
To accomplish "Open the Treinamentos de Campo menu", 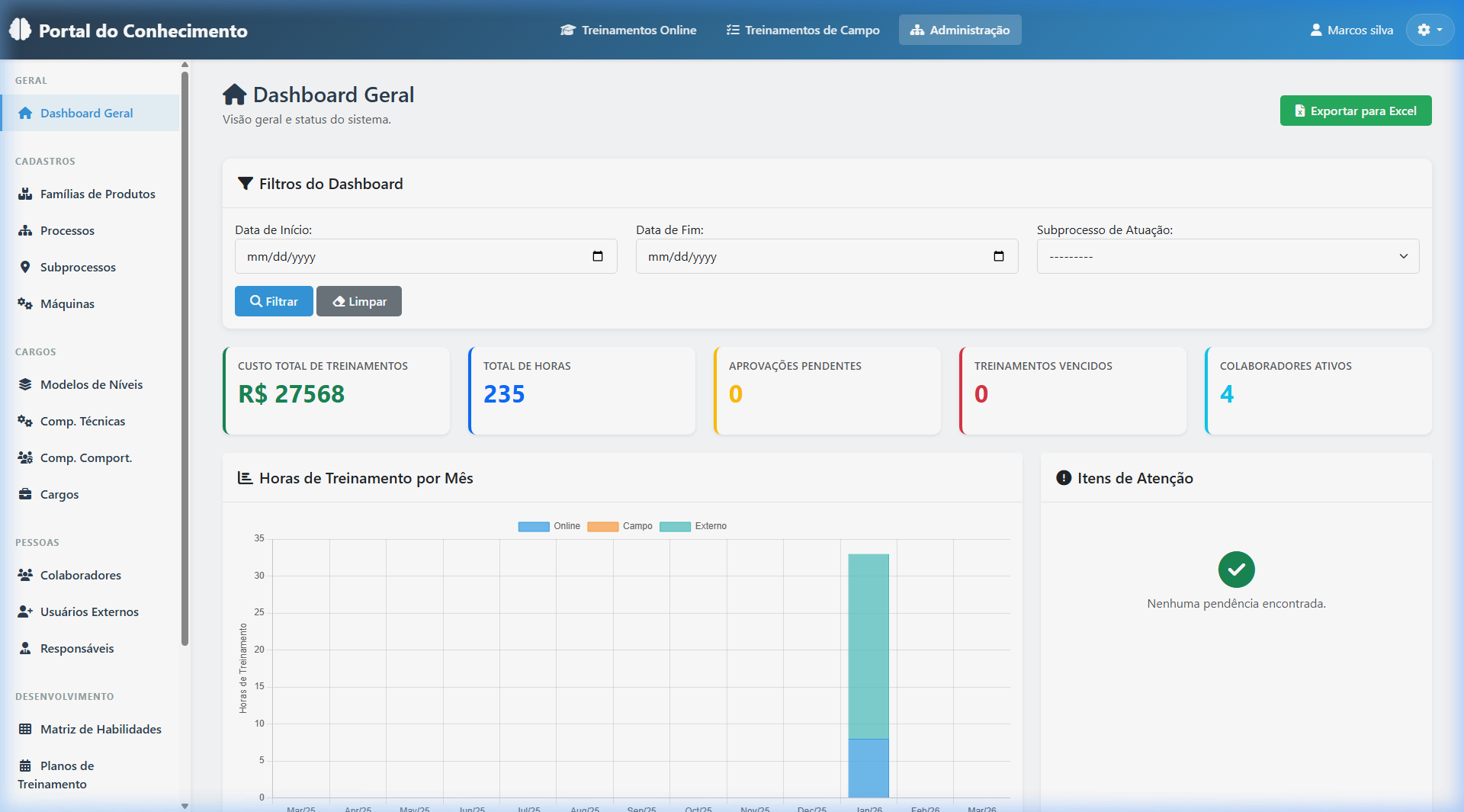I will tap(802, 30).
